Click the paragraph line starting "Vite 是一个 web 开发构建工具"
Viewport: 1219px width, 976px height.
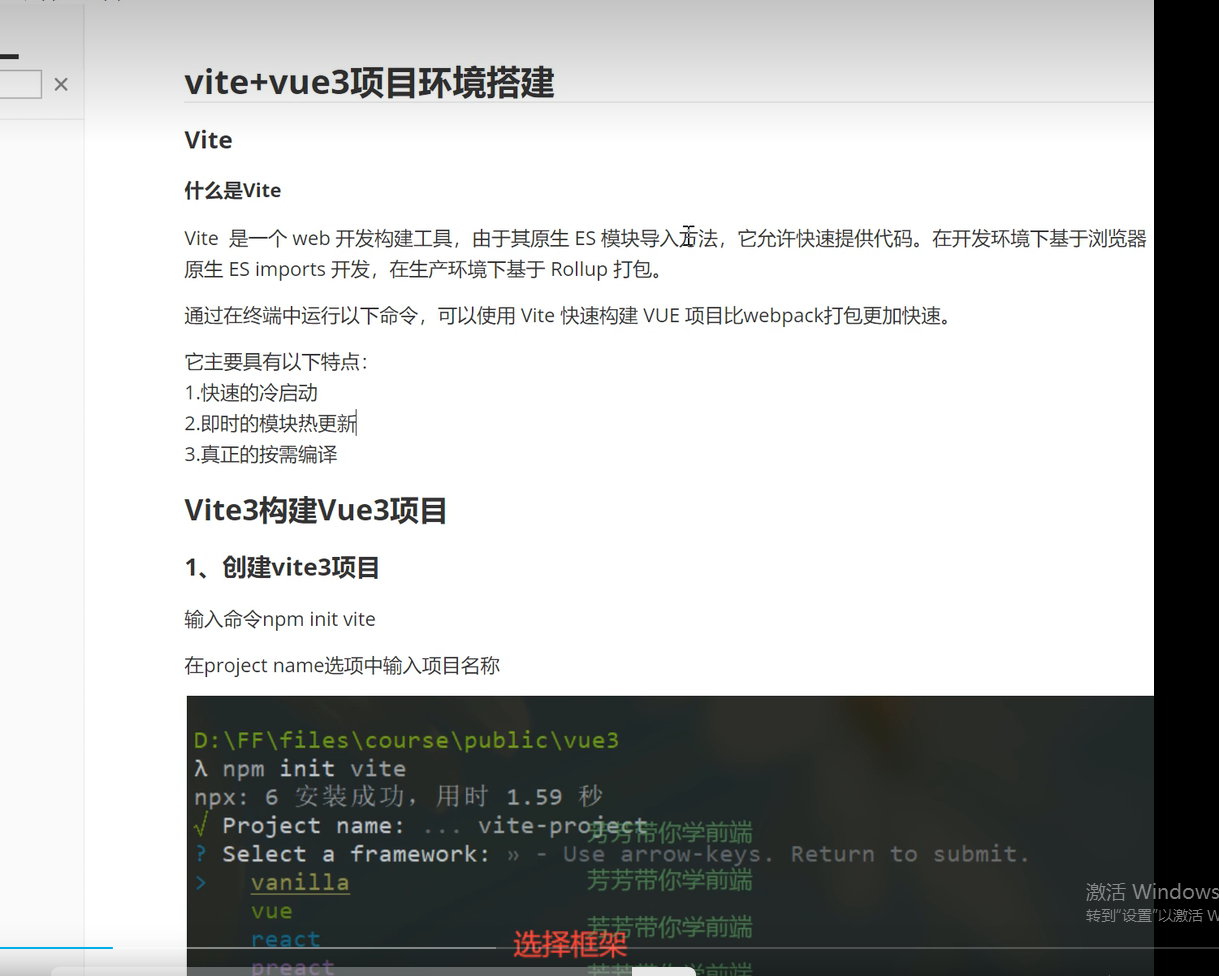(x=665, y=238)
